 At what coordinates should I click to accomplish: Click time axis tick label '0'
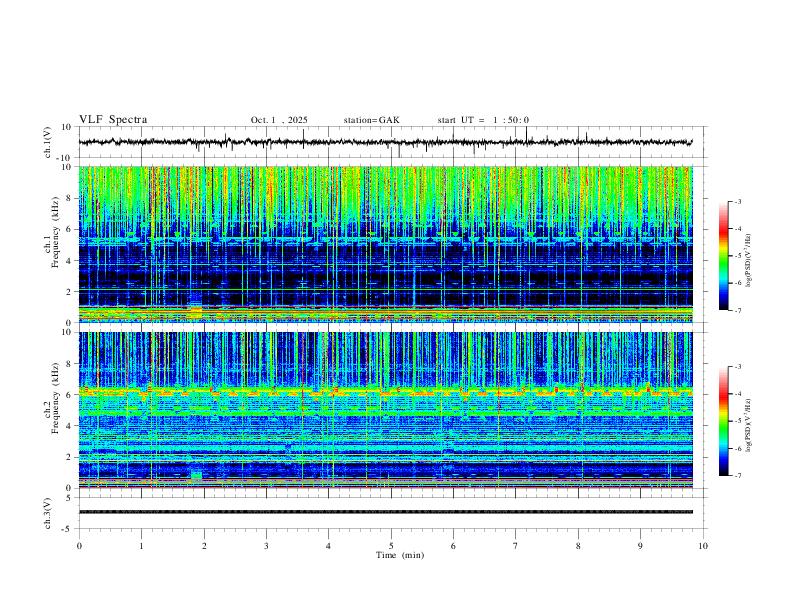point(79,546)
